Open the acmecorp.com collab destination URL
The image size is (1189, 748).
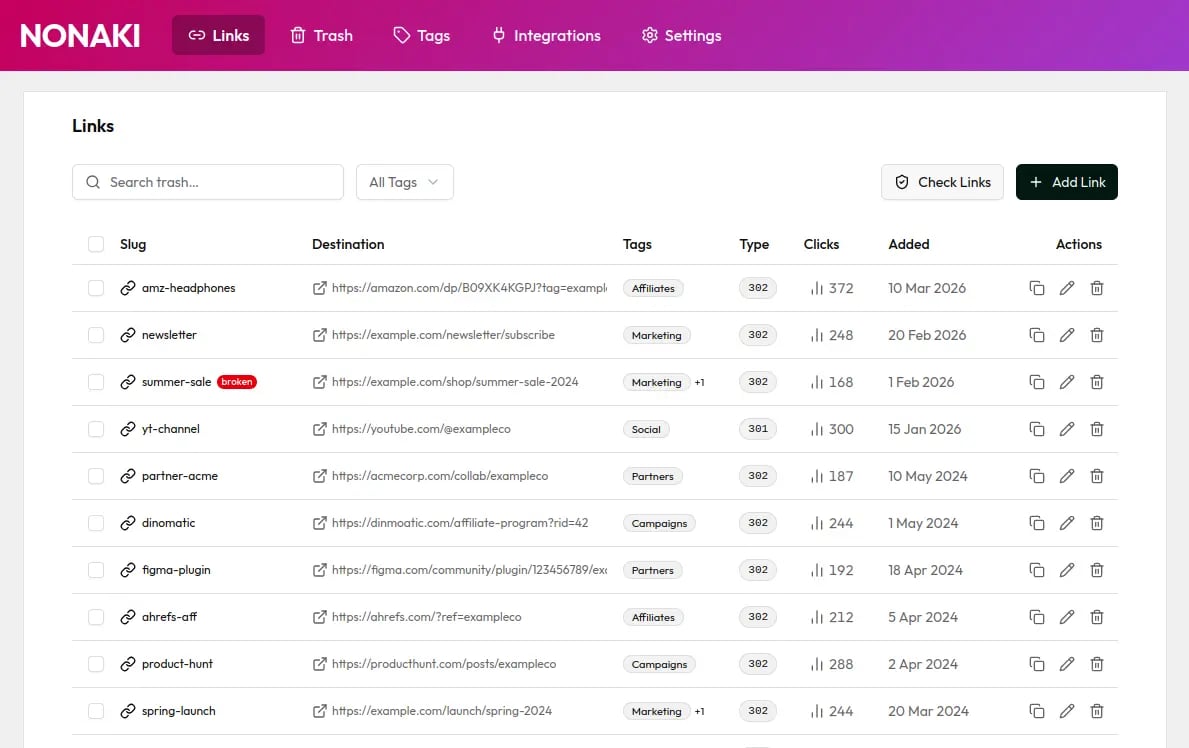440,476
